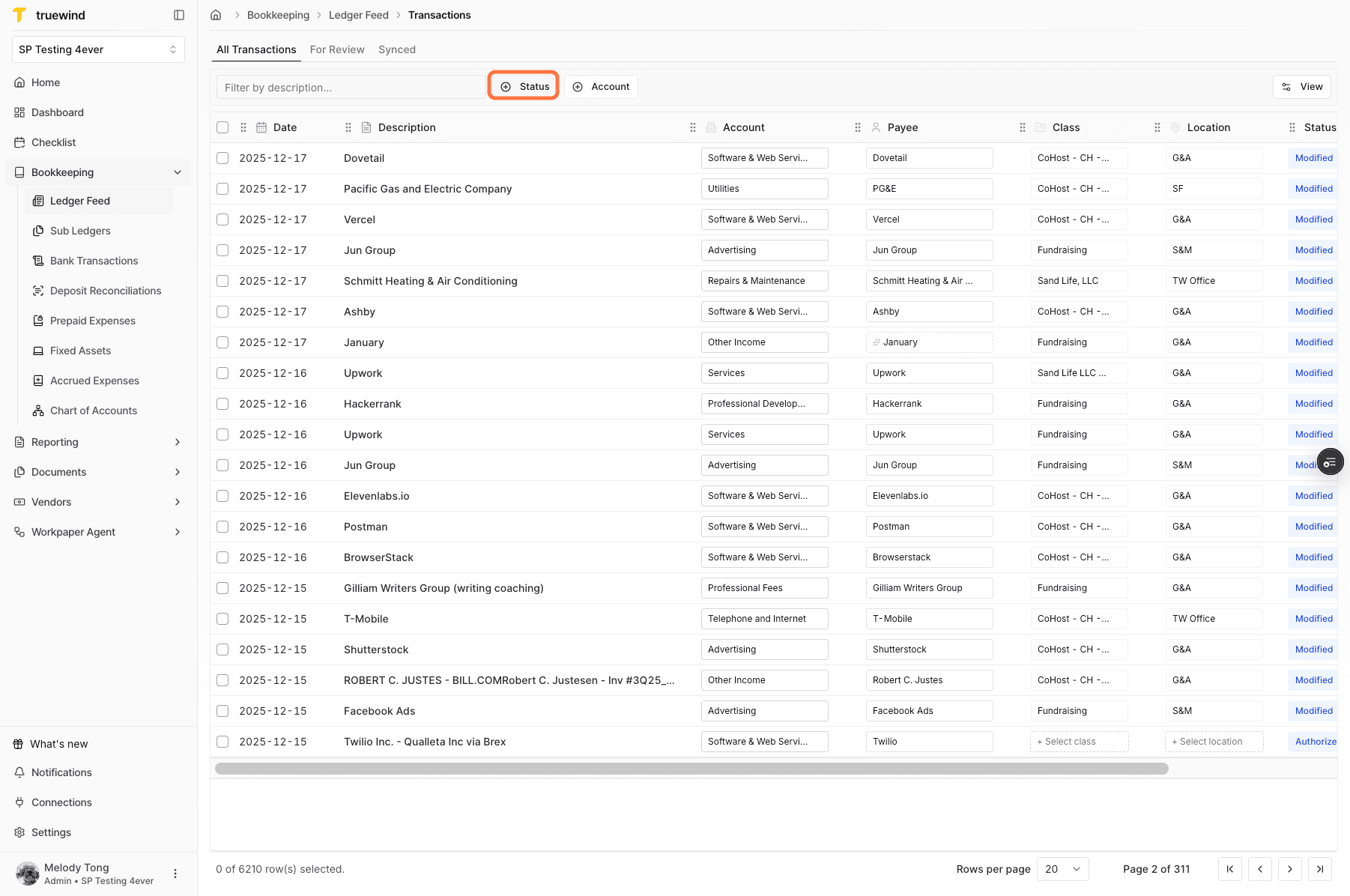Viewport: 1350px width, 896px height.
Task: Focus the Filter by description field
Action: [351, 87]
